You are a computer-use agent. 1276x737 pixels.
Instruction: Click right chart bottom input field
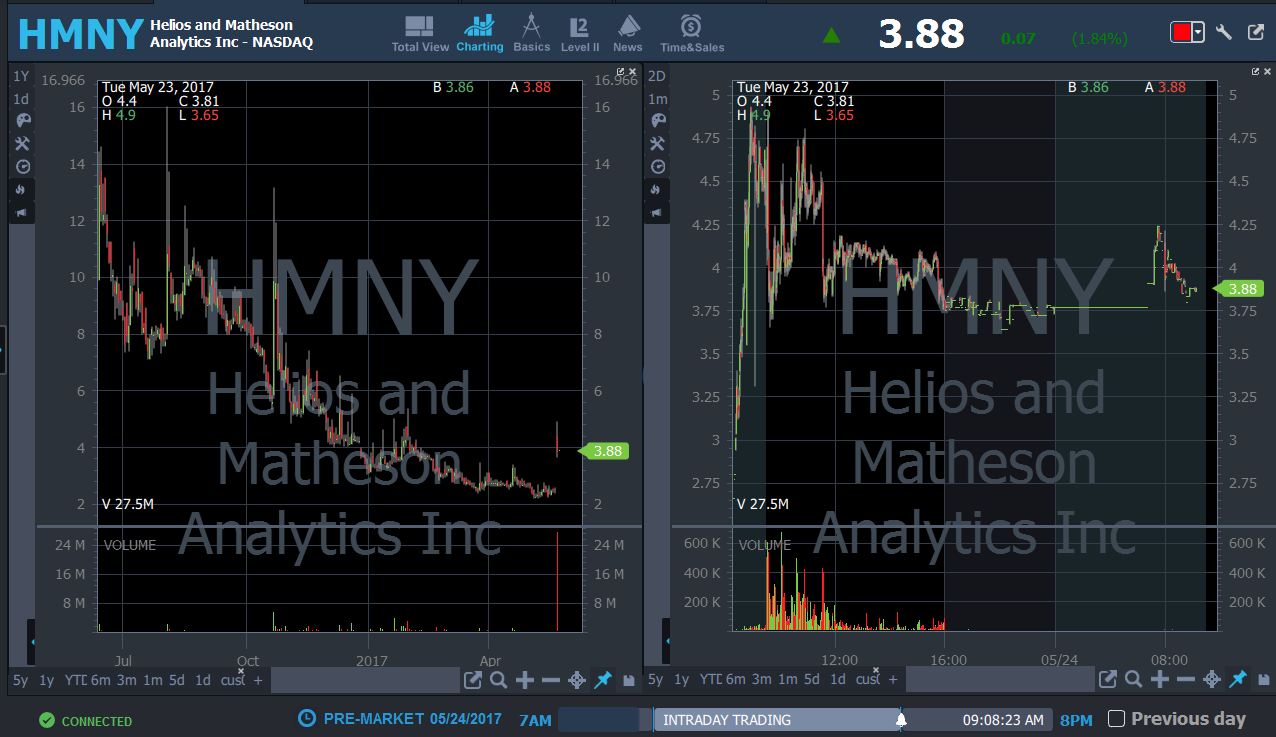pos(1000,680)
